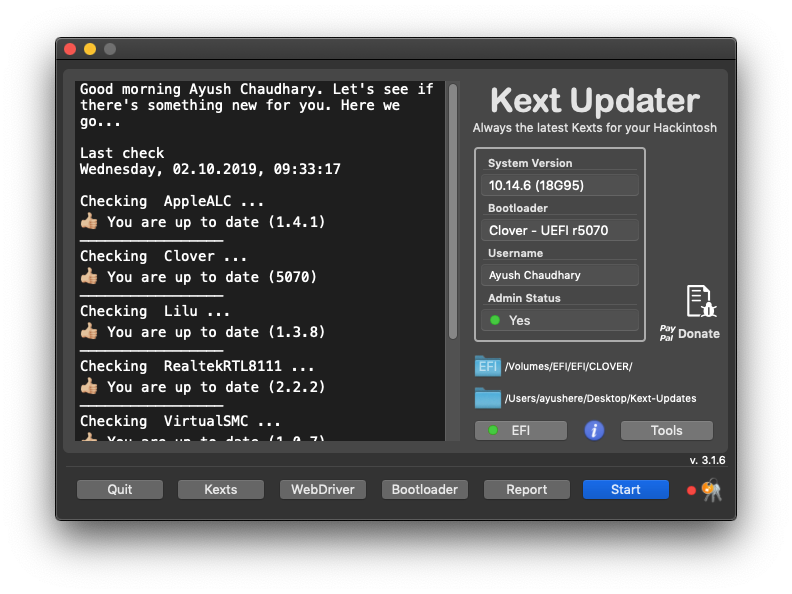Click 'You are up to date (1.4.1)' line
Viewport: 792px width, 594px height.
pos(203,222)
